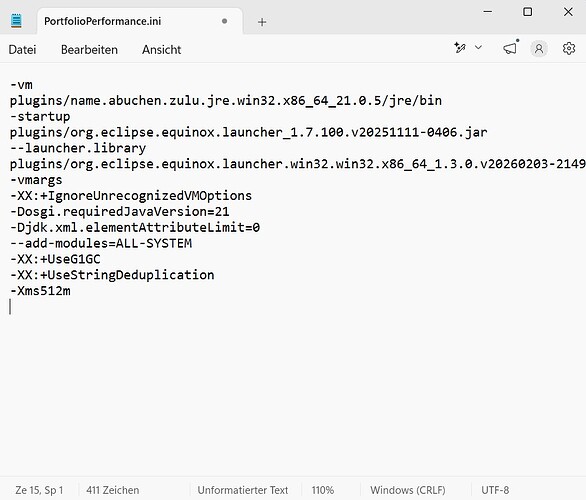Add a new tab with plus button

tap(262, 22)
